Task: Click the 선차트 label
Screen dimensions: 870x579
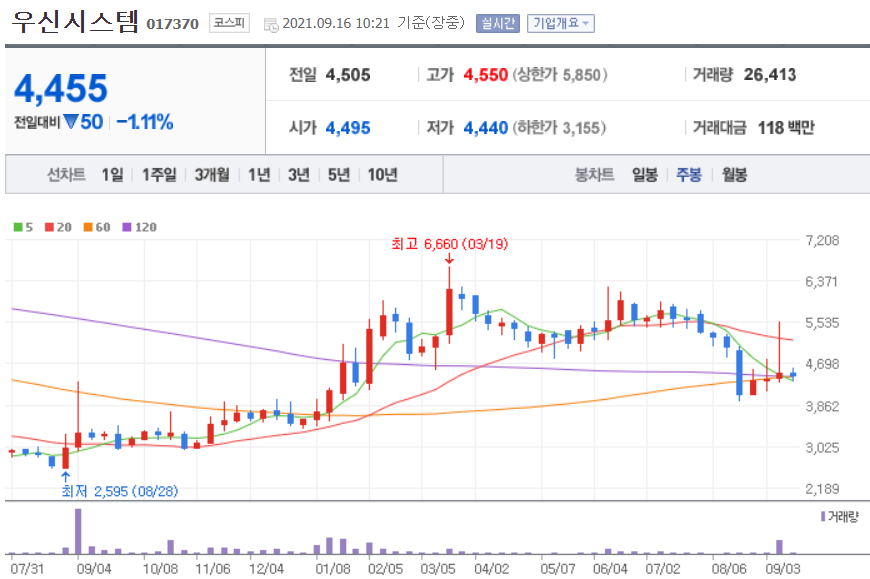Action: 66,175
